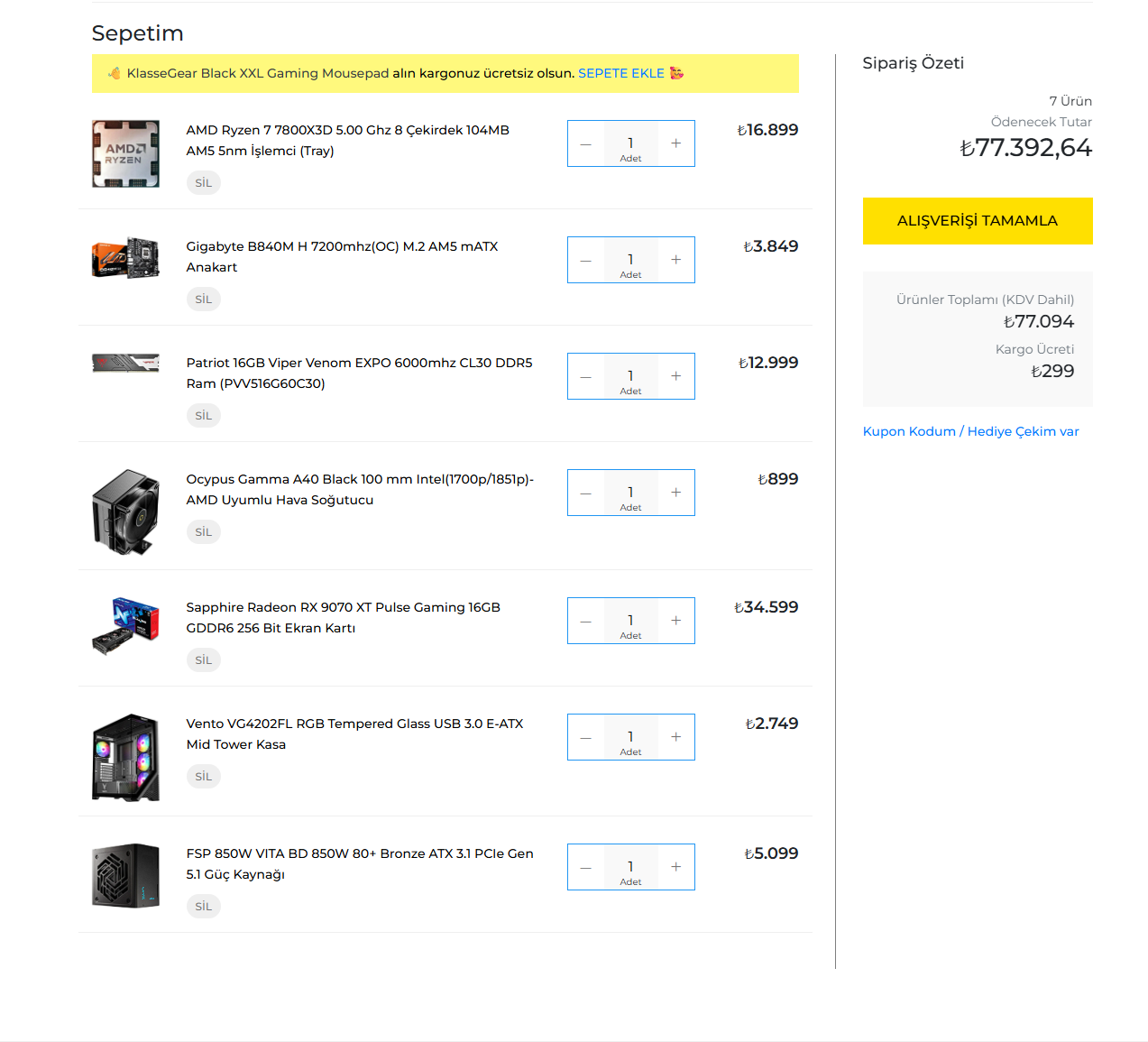Open Ocypus Gamma A40 cooler thumbnail
The height and width of the screenshot is (1042, 1148).
click(125, 512)
